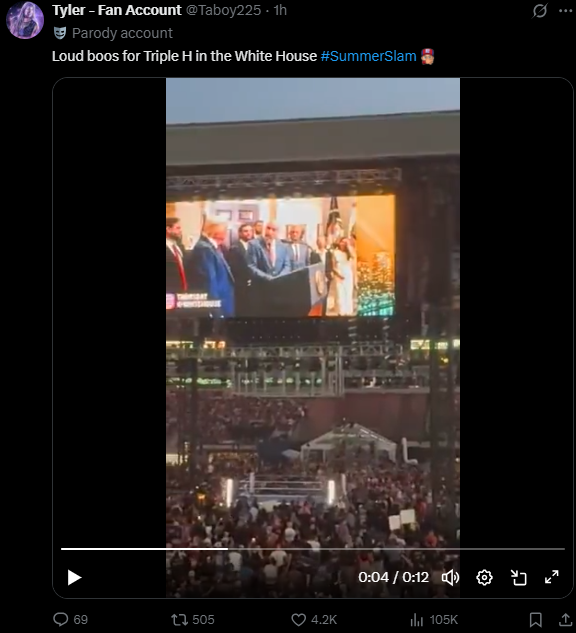Mute the video volume
Viewport: 576px width, 633px height.
coord(450,578)
